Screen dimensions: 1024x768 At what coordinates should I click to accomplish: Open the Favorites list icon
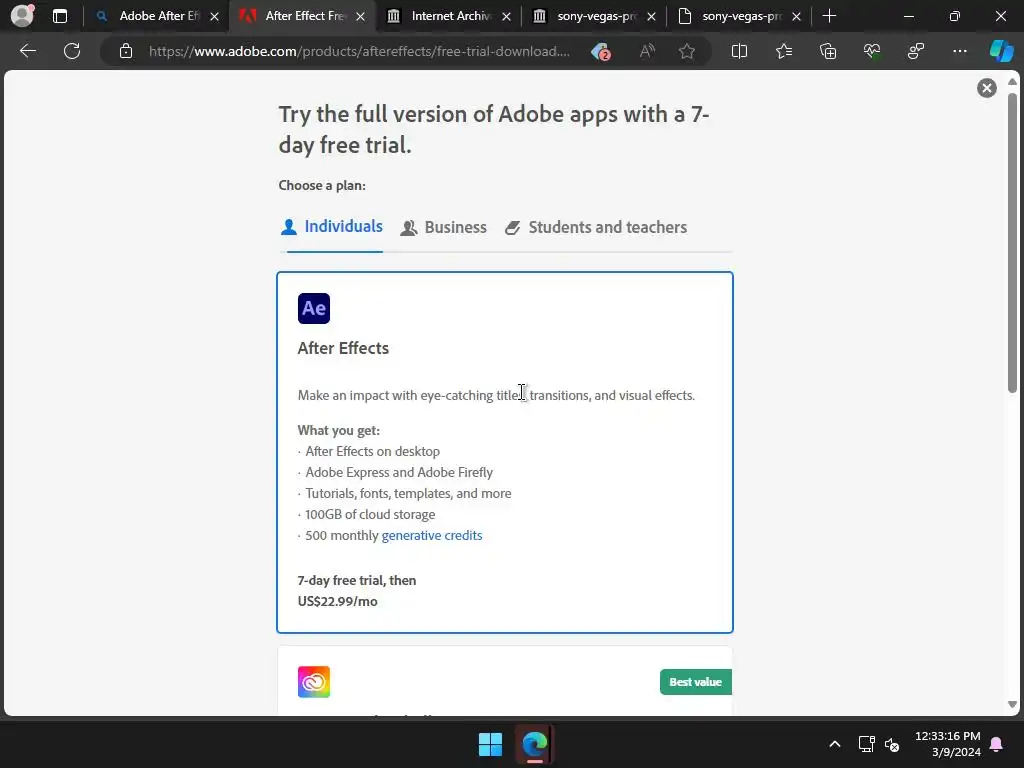point(784,51)
